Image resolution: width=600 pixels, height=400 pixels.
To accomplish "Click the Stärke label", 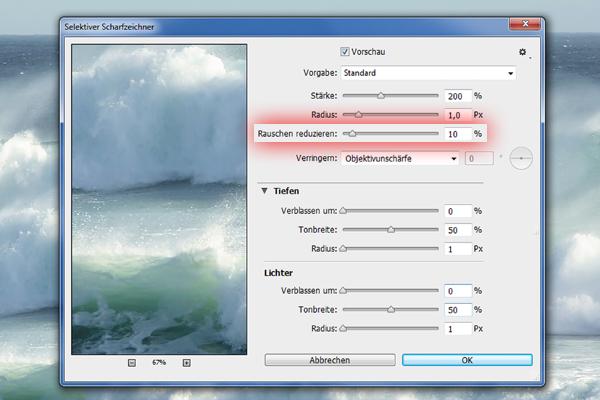I will pos(324,95).
